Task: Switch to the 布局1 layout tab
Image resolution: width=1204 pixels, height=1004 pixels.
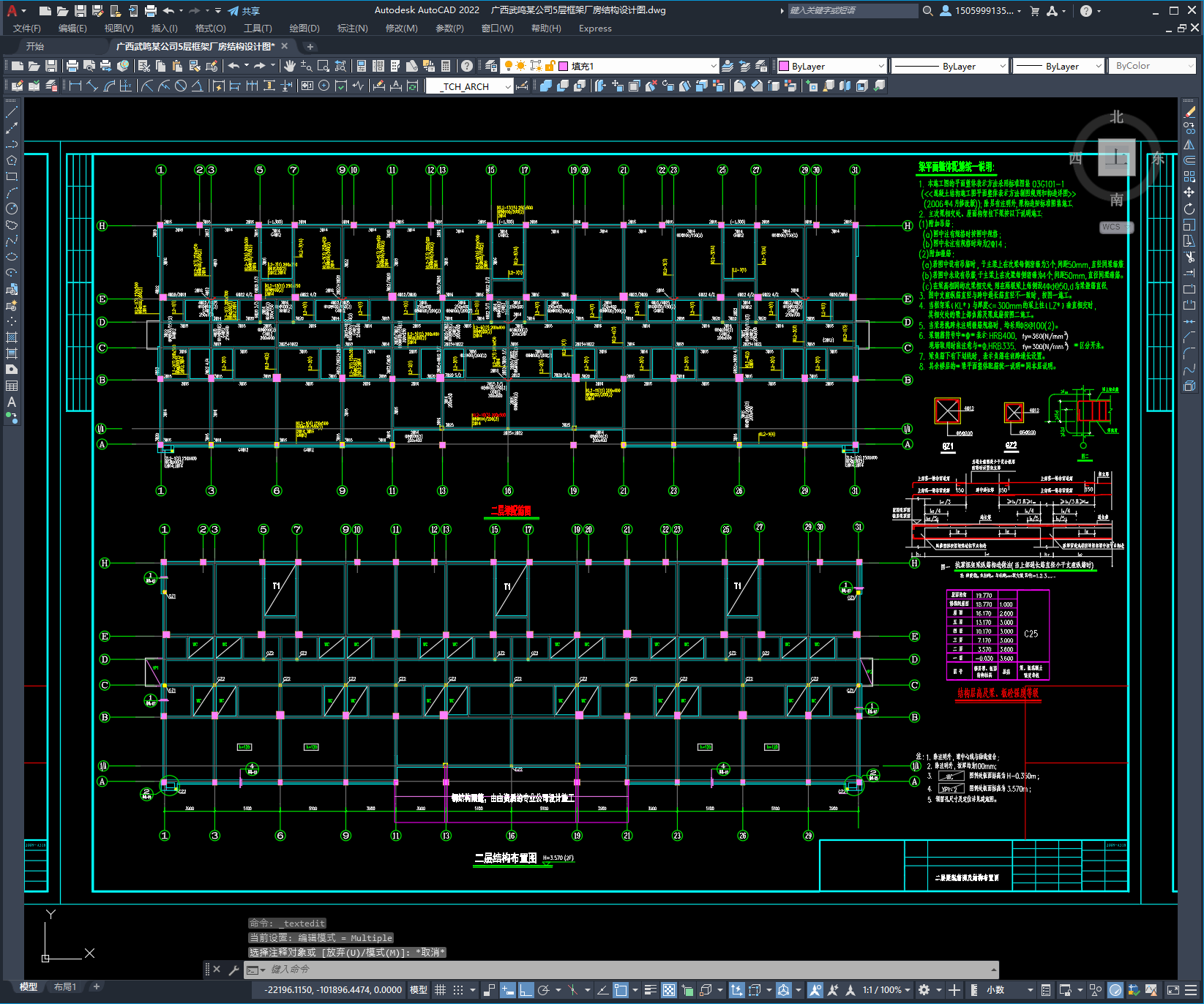Action: (x=64, y=987)
